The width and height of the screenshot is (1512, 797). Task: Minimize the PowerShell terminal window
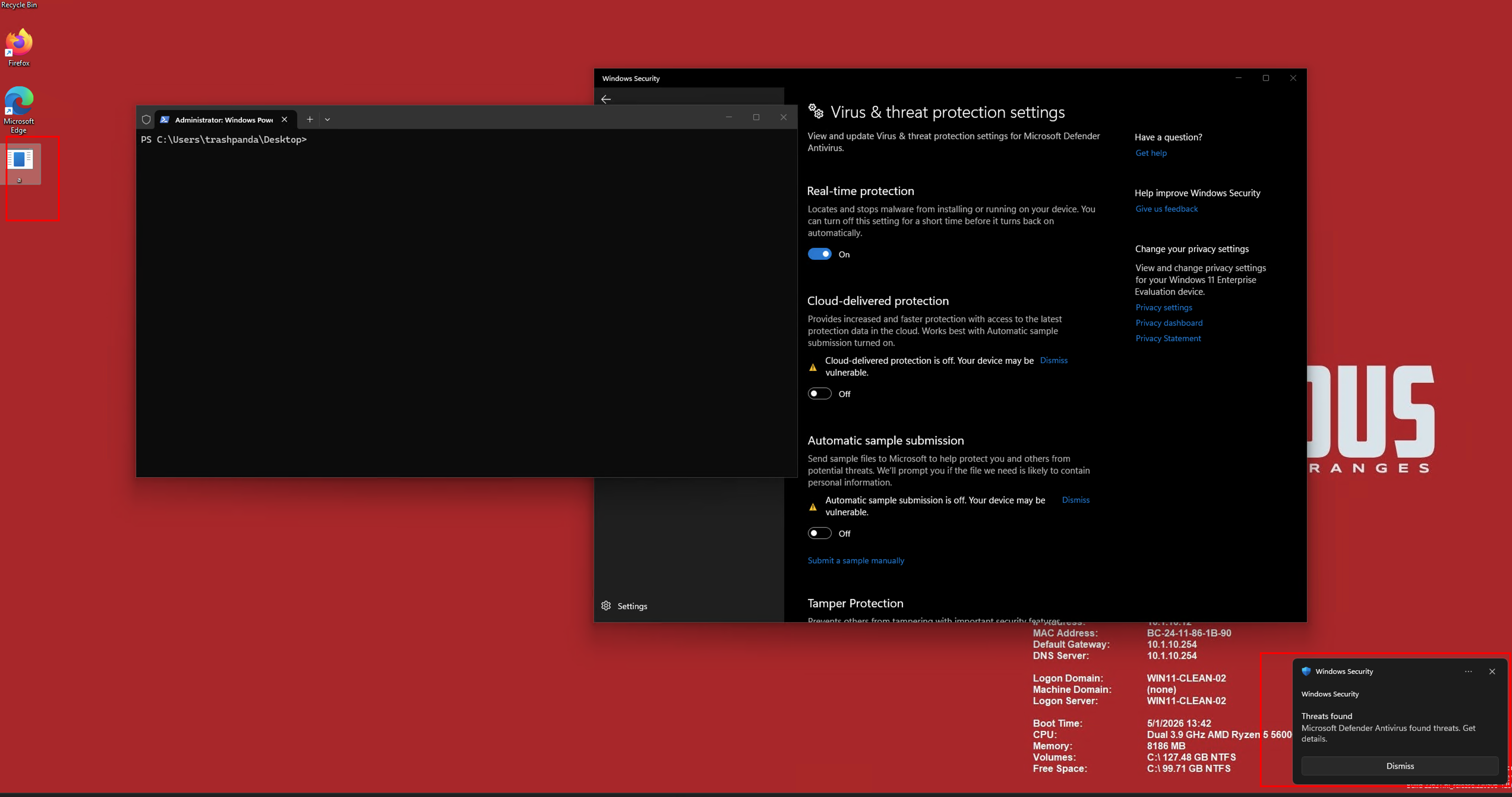coord(729,117)
